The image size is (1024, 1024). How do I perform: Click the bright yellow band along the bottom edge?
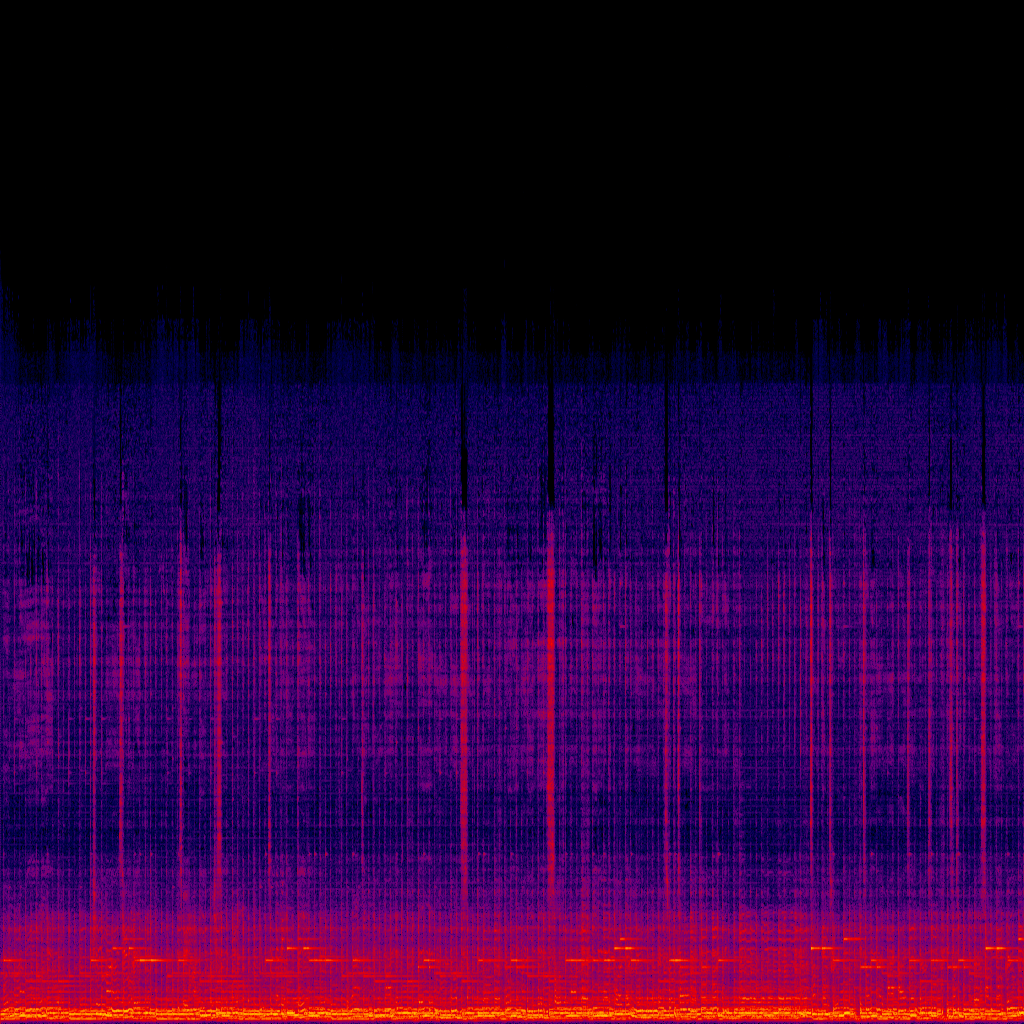pyautogui.click(x=512, y=1013)
